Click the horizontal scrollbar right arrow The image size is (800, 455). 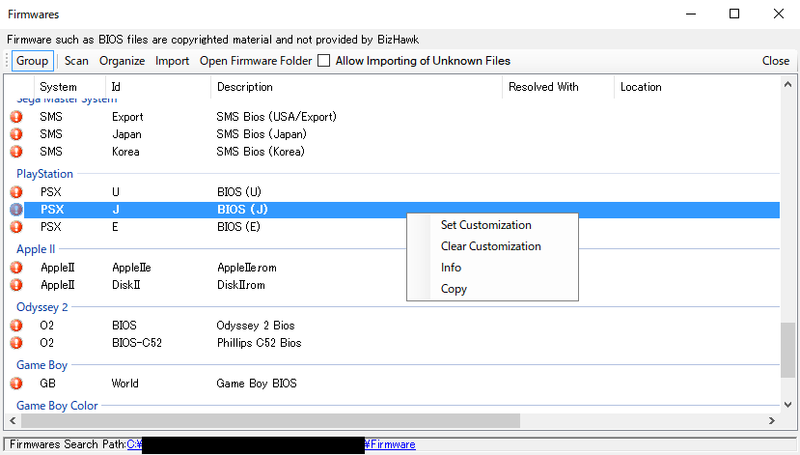(772, 421)
